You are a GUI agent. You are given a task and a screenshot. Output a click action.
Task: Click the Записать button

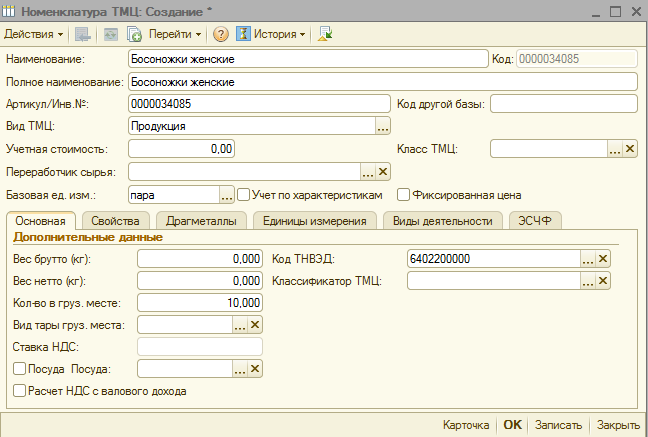[x=558, y=424]
